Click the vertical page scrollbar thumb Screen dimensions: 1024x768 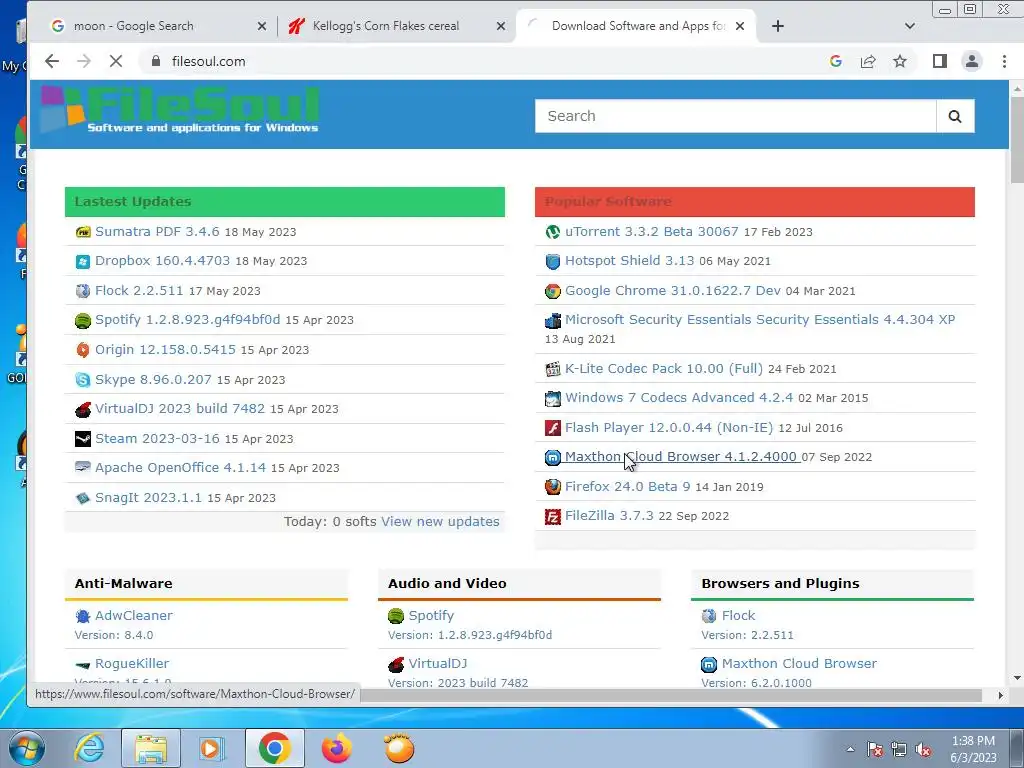tap(1017, 140)
